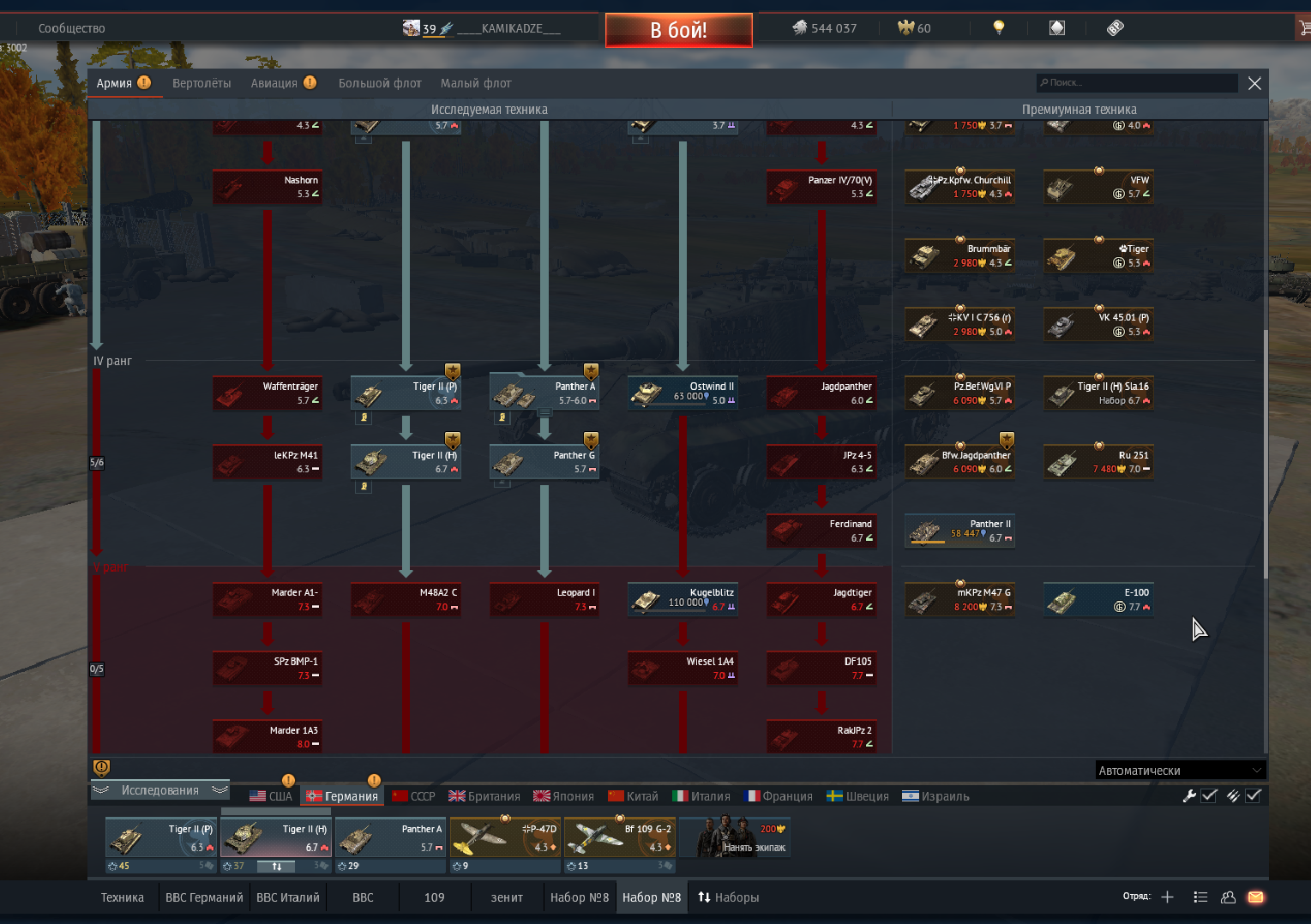Add squad member with plus icon

[1167, 897]
